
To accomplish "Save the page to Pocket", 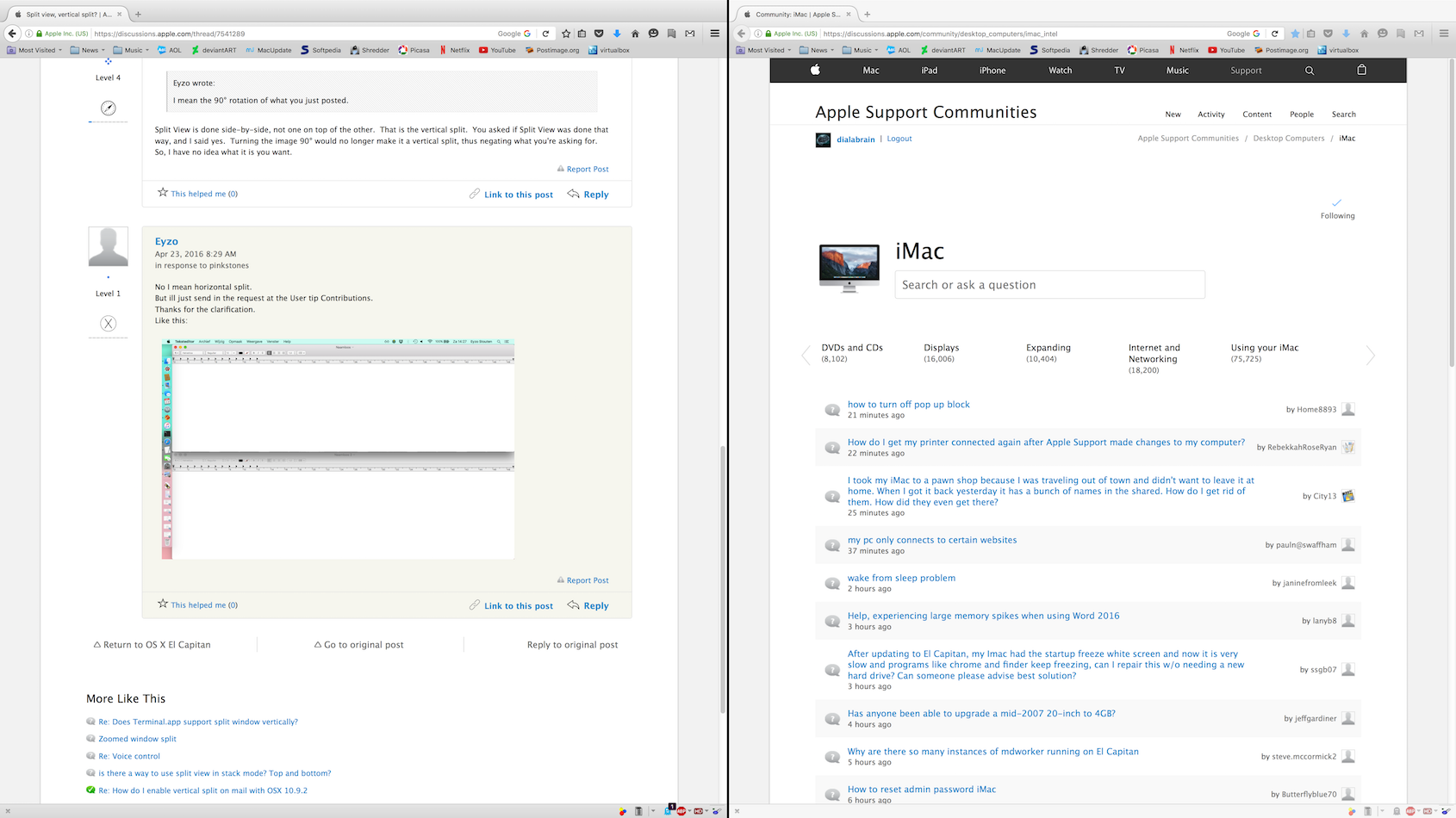I will click(x=598, y=33).
